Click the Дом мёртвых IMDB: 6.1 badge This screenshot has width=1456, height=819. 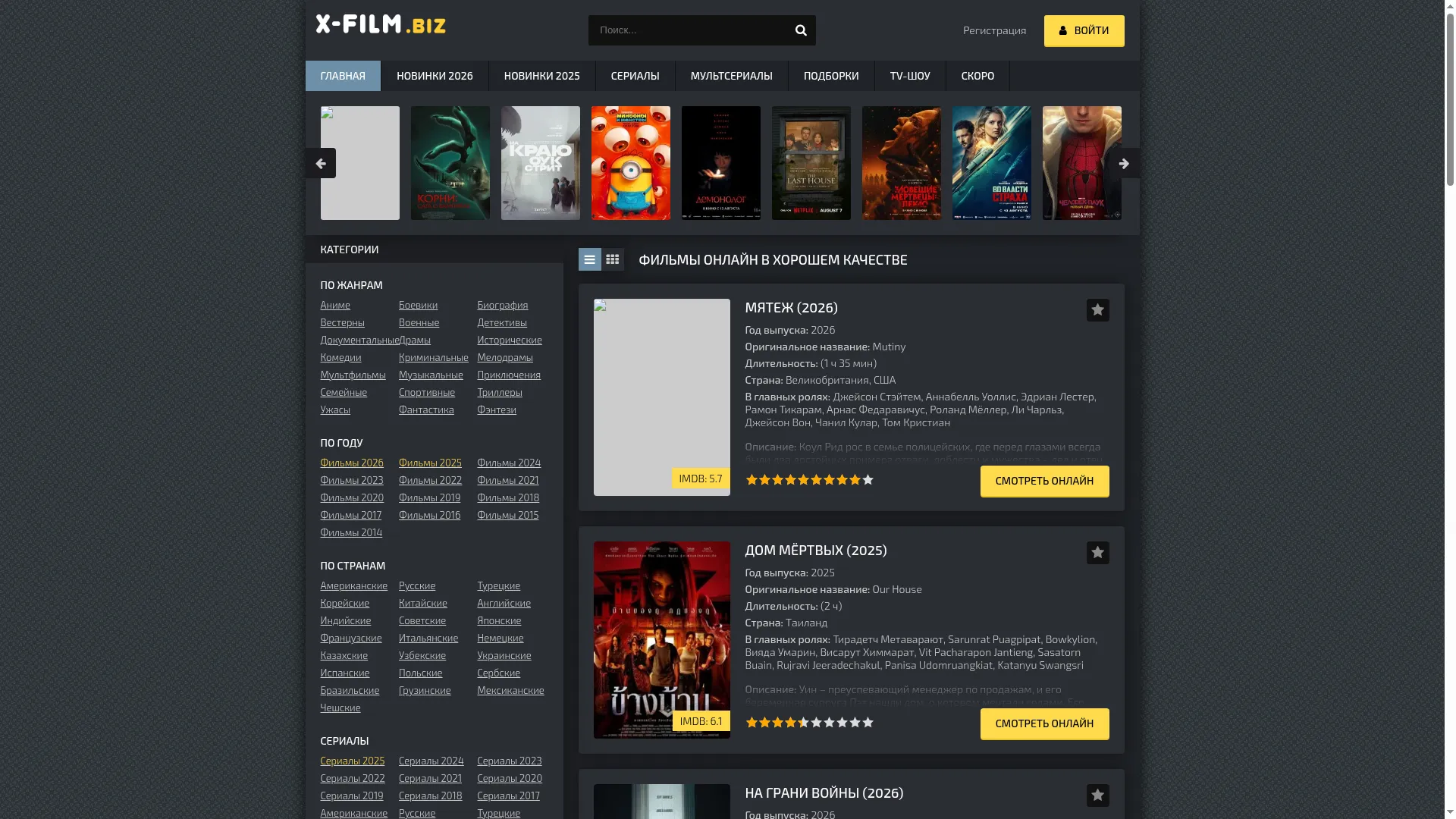[x=701, y=721]
